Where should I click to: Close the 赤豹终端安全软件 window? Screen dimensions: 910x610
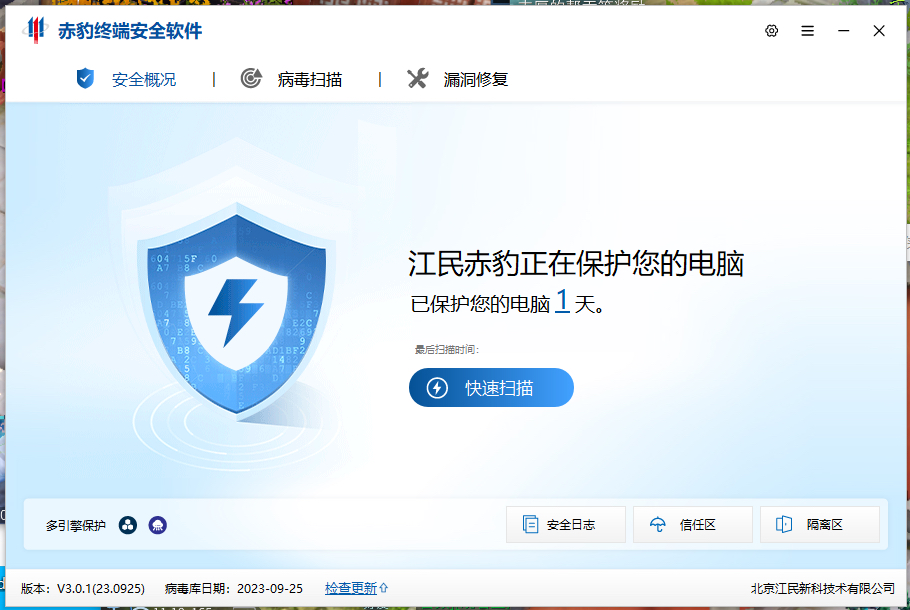click(879, 31)
